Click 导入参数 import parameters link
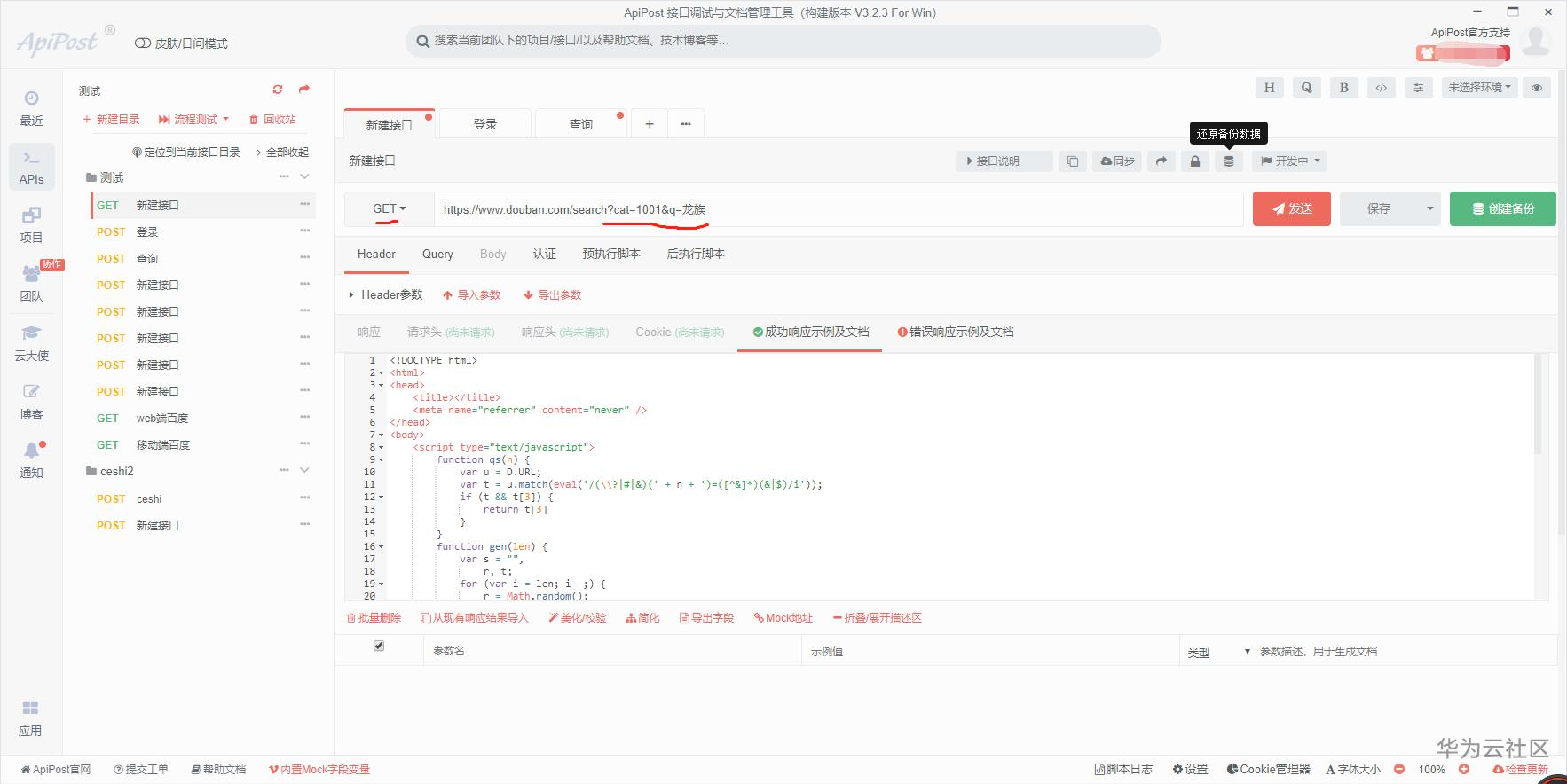 point(472,295)
